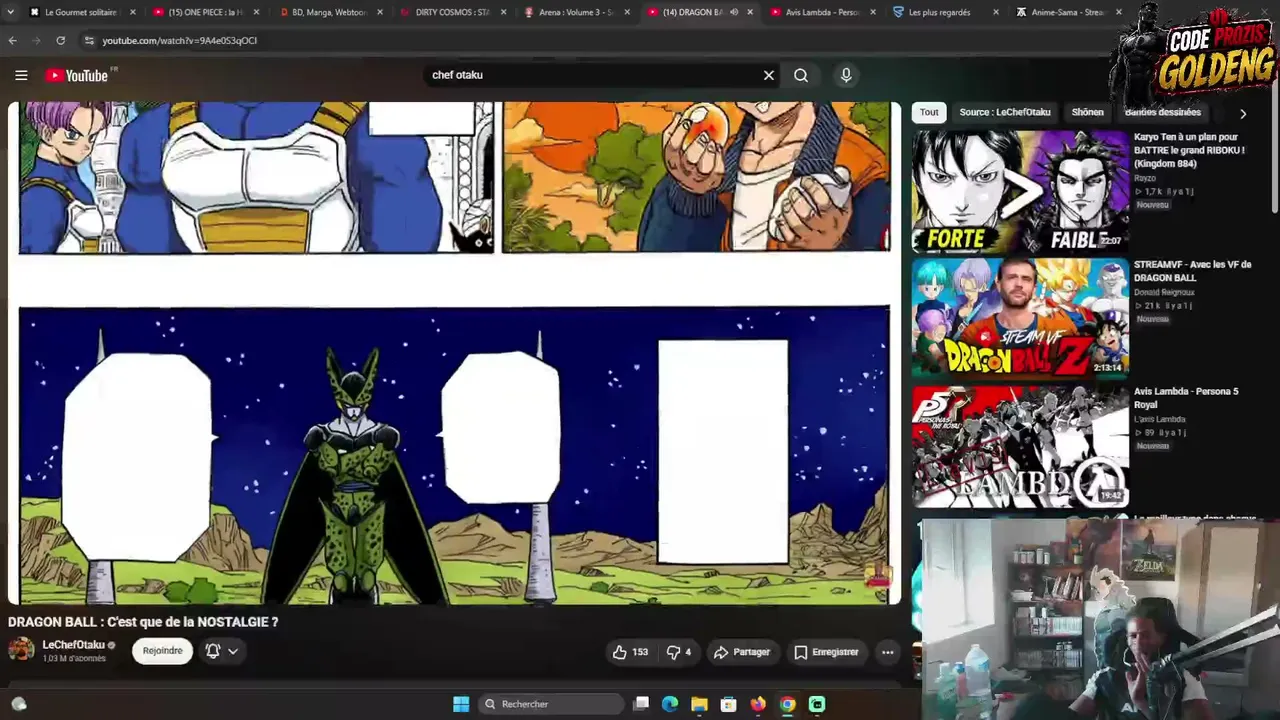Select the 'Shōnen' filter chip
Image resolution: width=1280 pixels, height=720 pixels.
click(x=1087, y=112)
